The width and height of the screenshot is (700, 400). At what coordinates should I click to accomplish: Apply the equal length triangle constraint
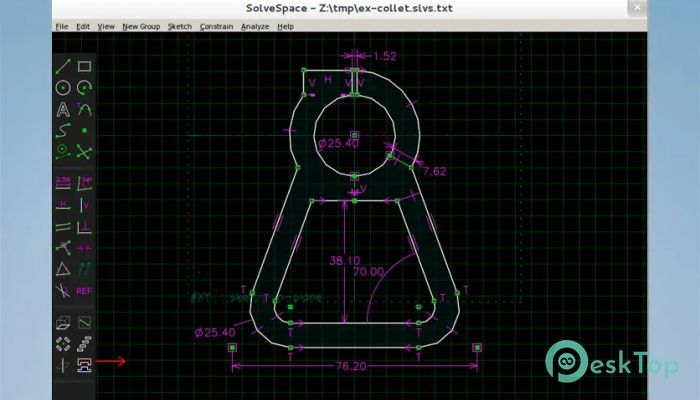63,269
